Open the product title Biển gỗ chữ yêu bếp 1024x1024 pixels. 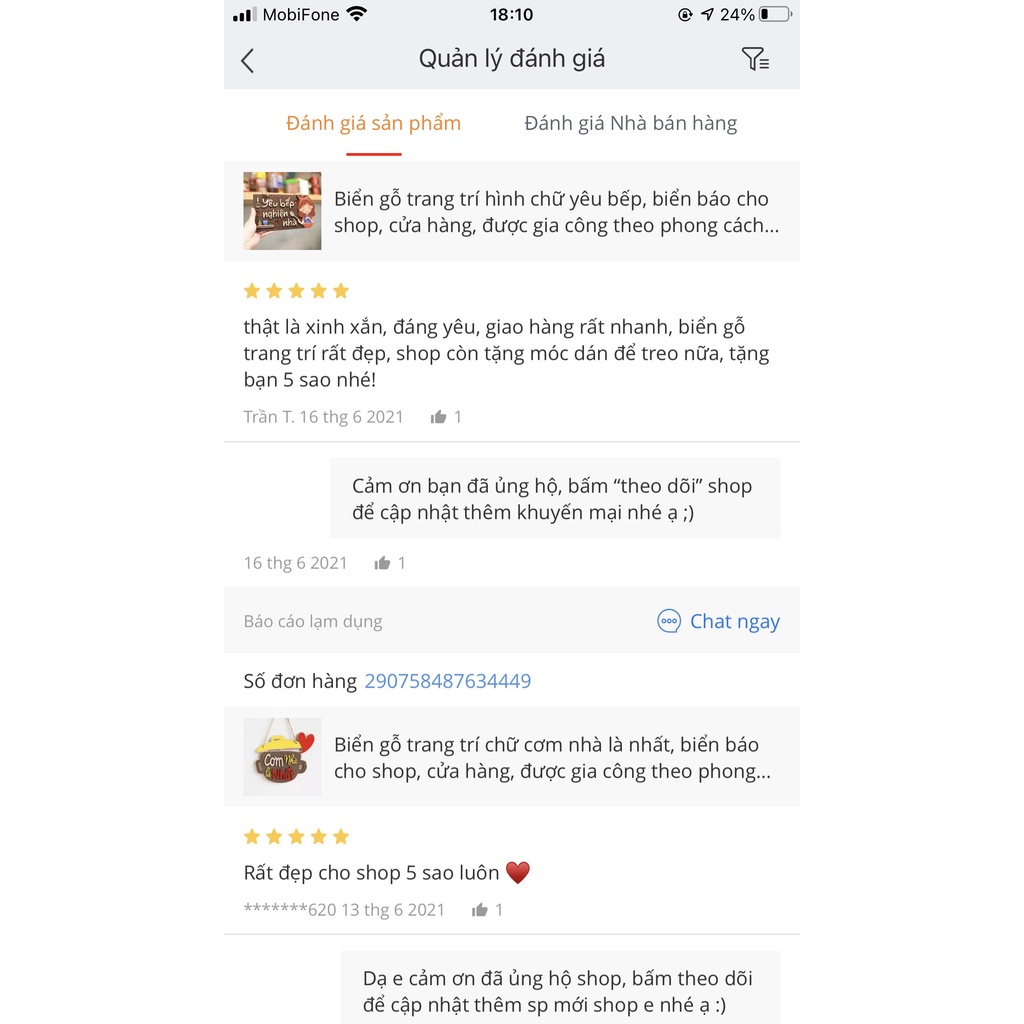coord(556,212)
